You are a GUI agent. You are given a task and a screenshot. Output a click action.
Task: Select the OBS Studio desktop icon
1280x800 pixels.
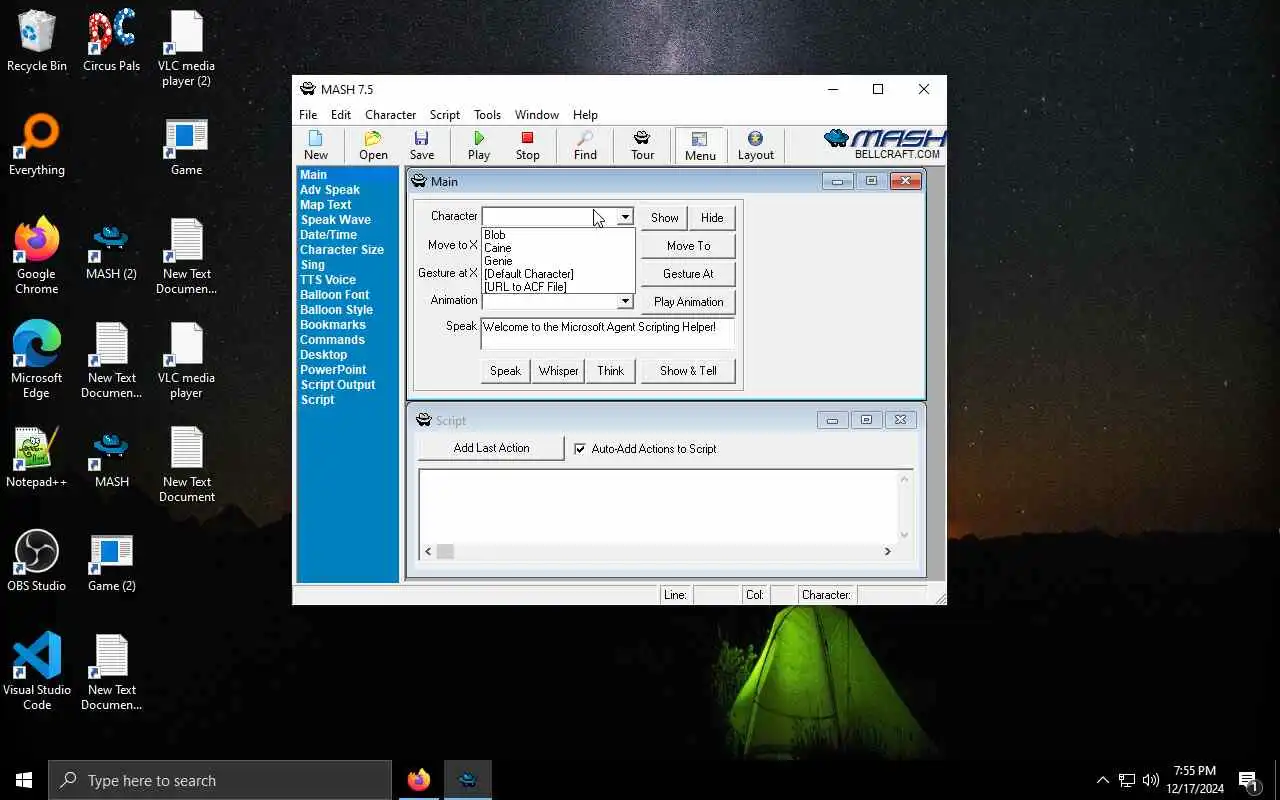coord(37,561)
